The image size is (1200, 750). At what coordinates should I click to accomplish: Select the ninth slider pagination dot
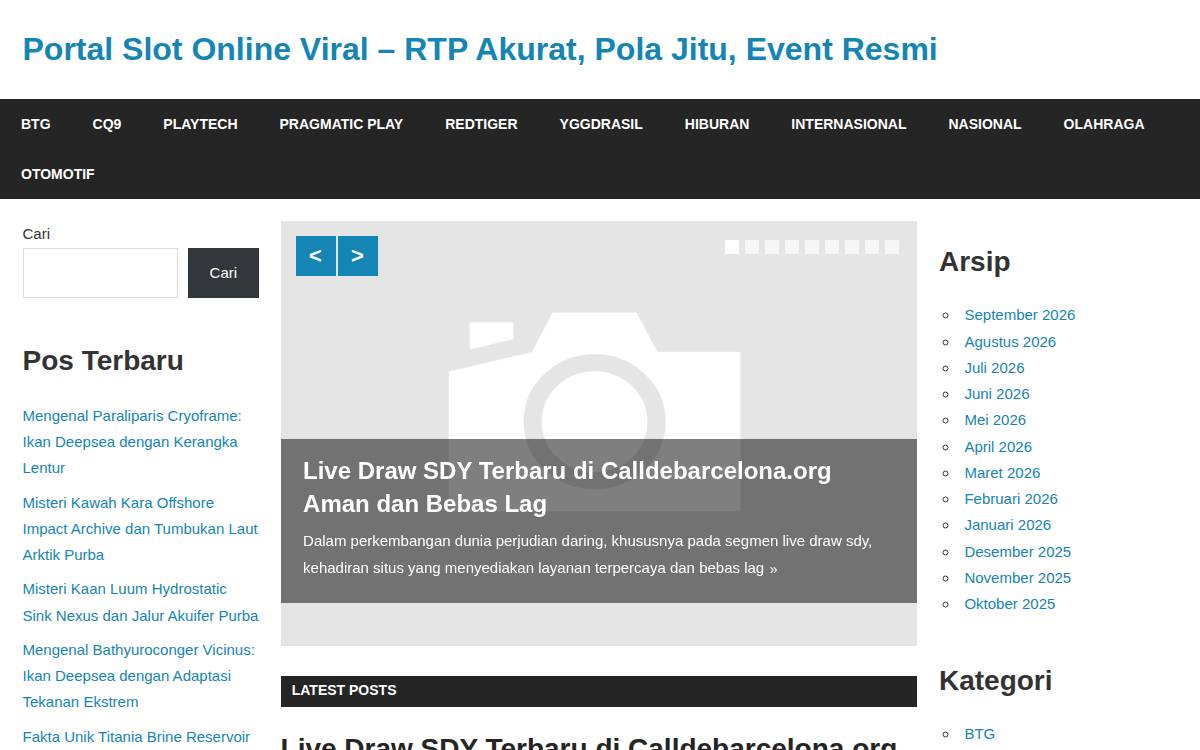coord(892,247)
